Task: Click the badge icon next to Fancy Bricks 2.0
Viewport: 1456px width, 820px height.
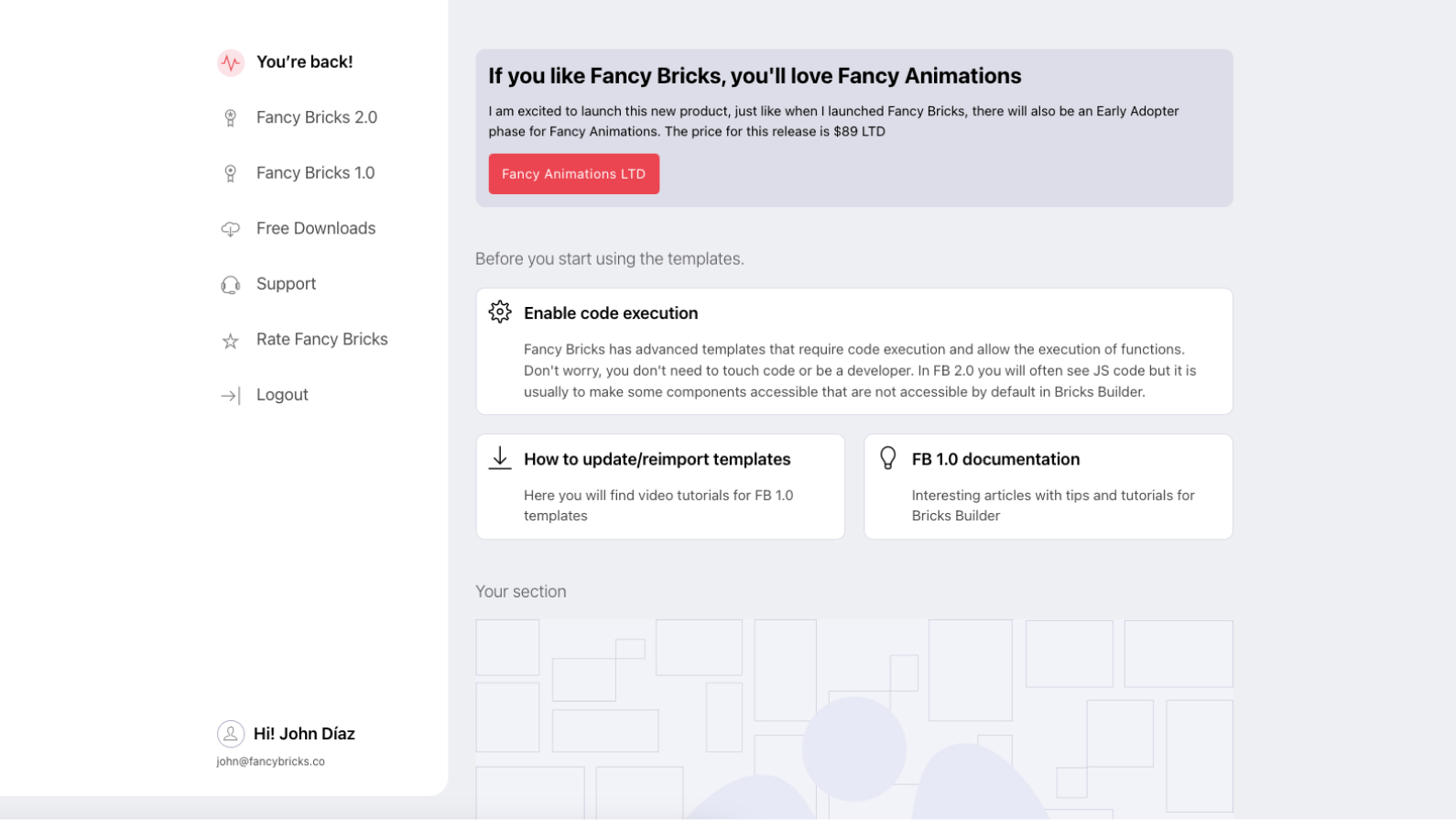Action: tap(231, 118)
